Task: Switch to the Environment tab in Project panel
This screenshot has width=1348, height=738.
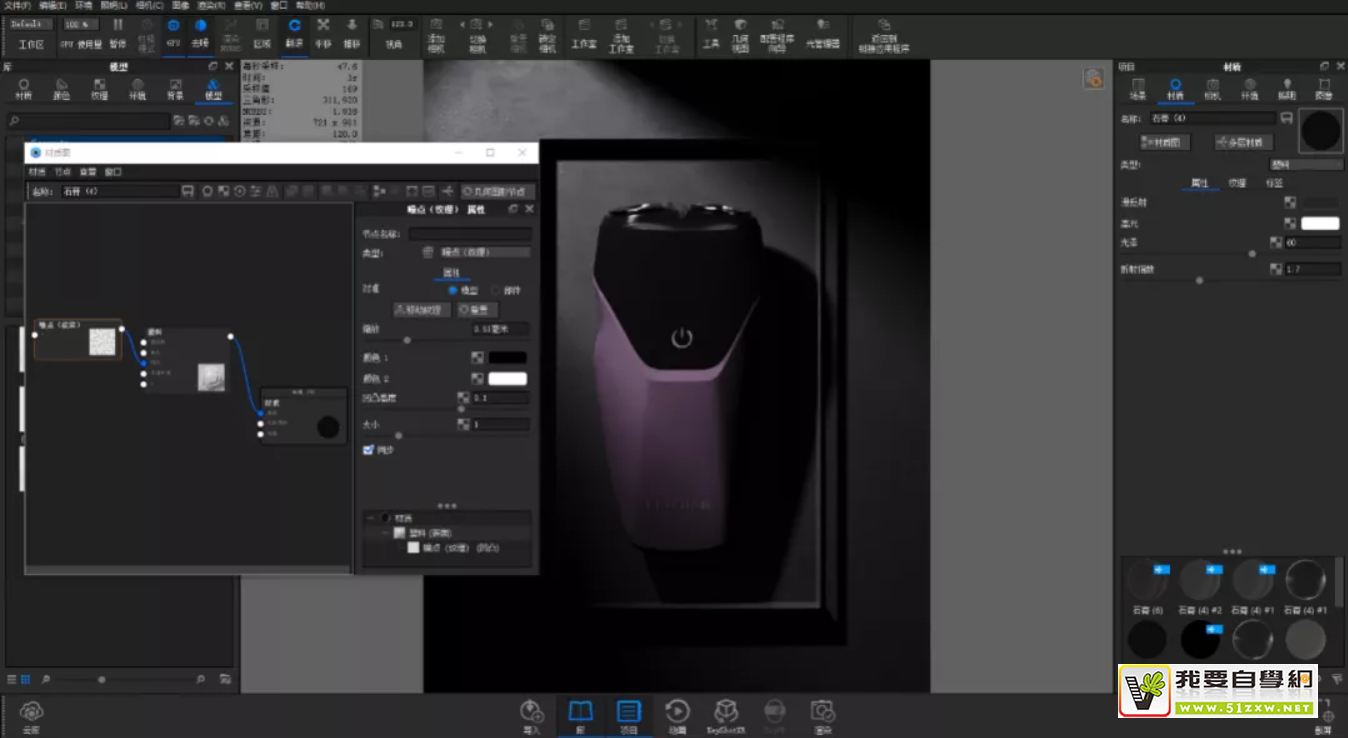Action: [x=1249, y=89]
